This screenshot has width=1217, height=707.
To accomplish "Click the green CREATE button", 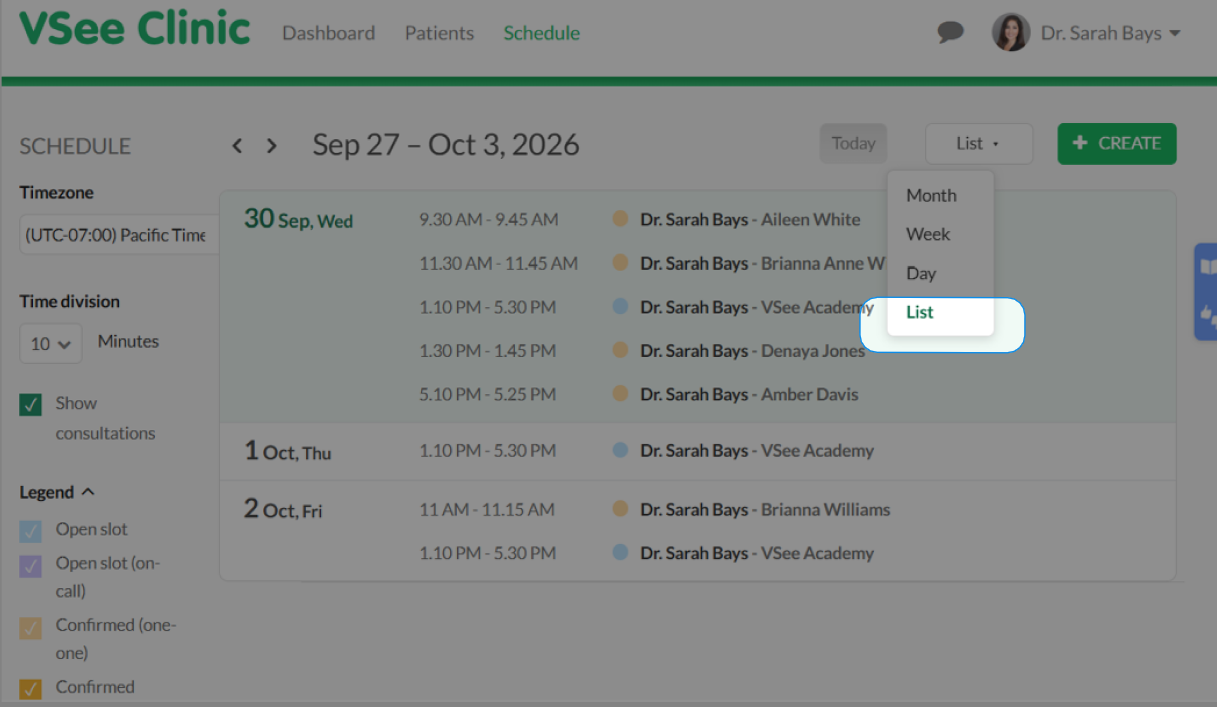I will point(1117,144).
